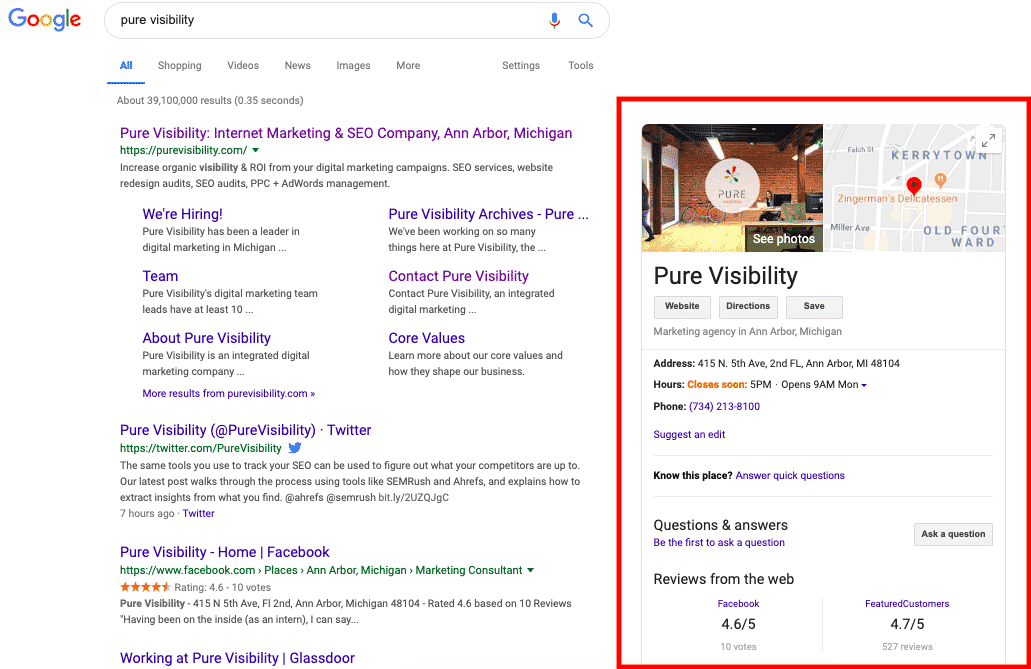Click the phone number (734) 213-8100
Screen dimensions: 1031x669
pos(724,407)
